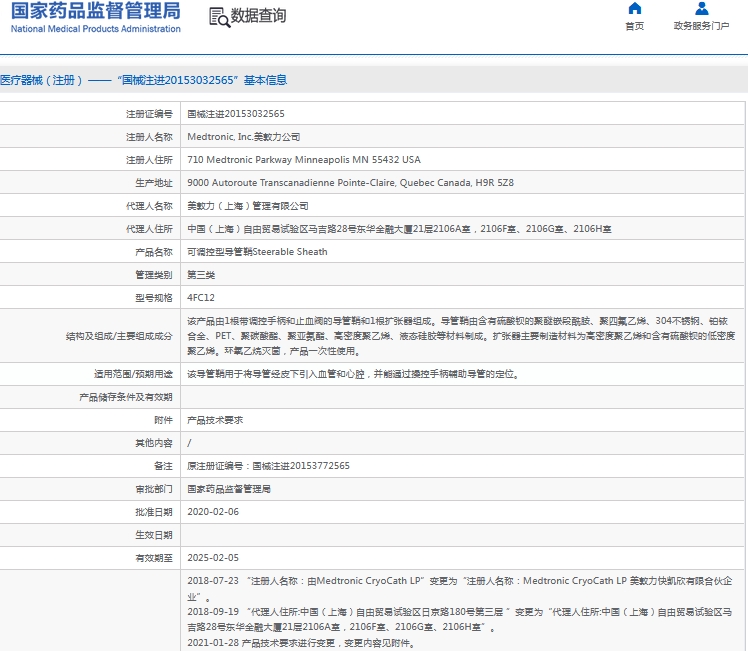Click approval department value 国家药品监督管理局
Image resolution: width=748 pixels, height=651 pixels.
(x=229, y=489)
